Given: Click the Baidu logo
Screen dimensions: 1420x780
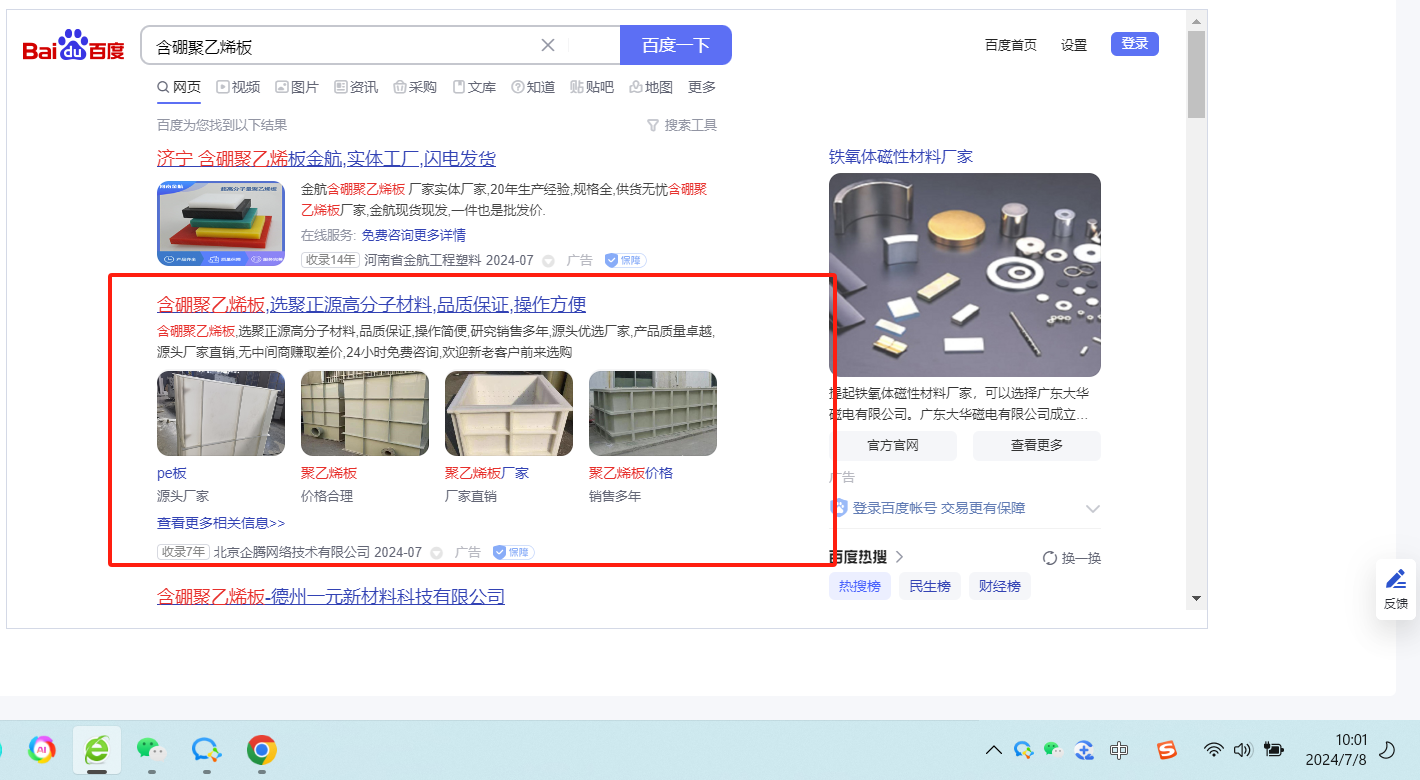Looking at the screenshot, I should point(74,46).
